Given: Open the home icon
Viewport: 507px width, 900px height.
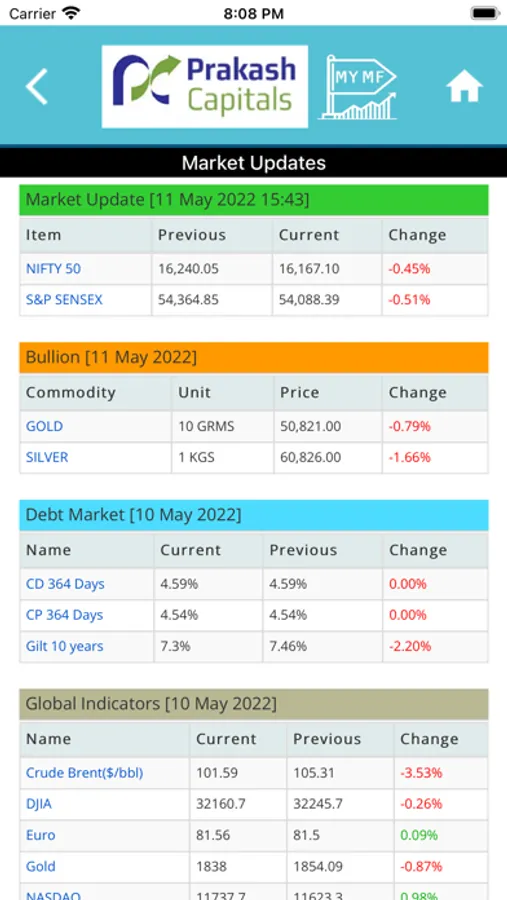Looking at the screenshot, I should [464, 87].
